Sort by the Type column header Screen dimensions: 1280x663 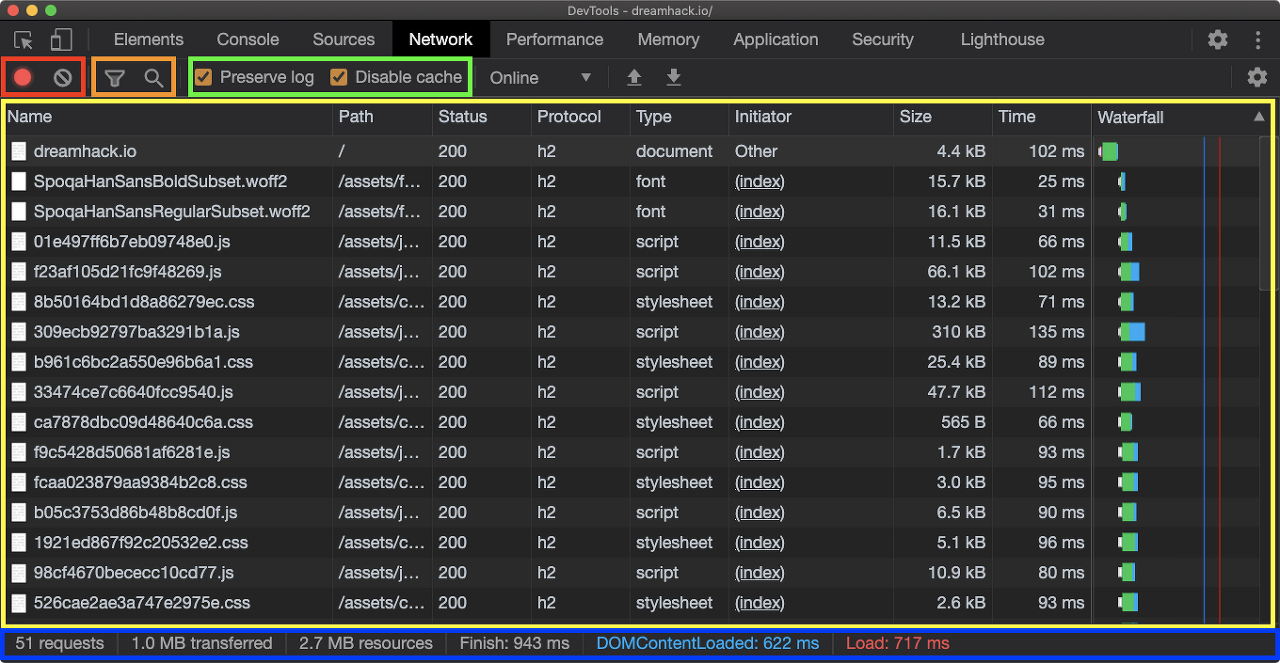coord(679,117)
